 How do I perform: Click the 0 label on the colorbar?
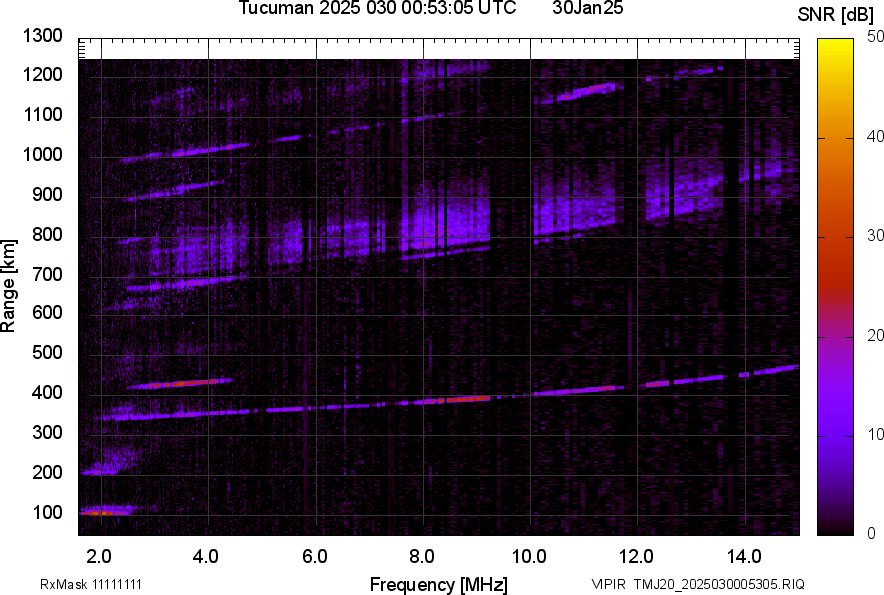pos(872,533)
